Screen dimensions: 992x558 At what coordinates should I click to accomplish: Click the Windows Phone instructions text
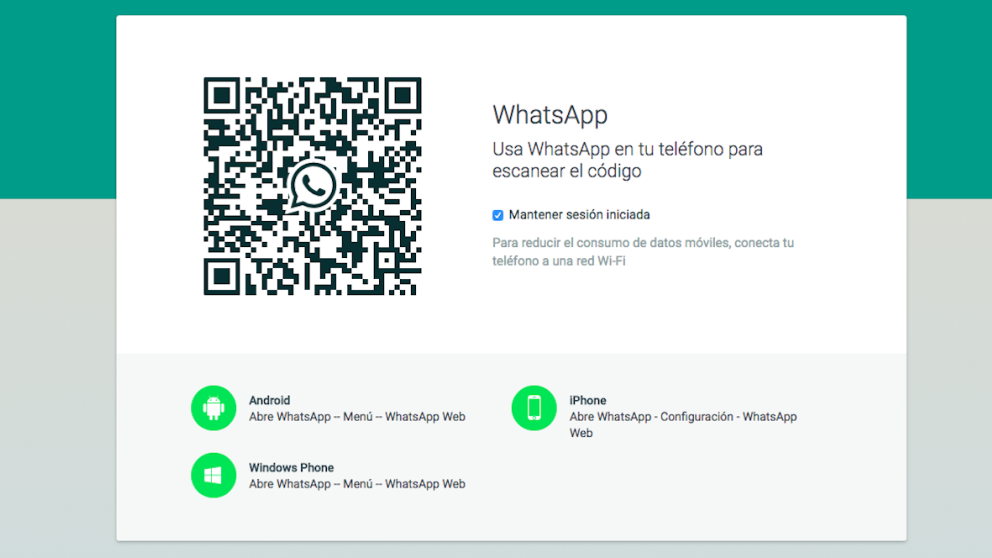point(357,484)
